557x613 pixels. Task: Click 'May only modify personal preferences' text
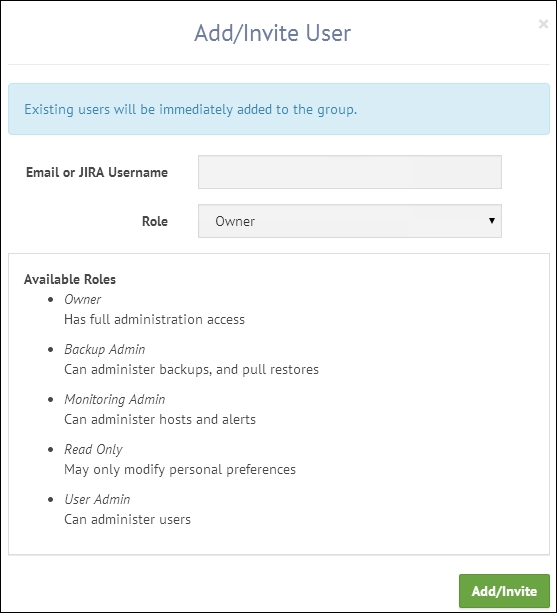(x=180, y=470)
